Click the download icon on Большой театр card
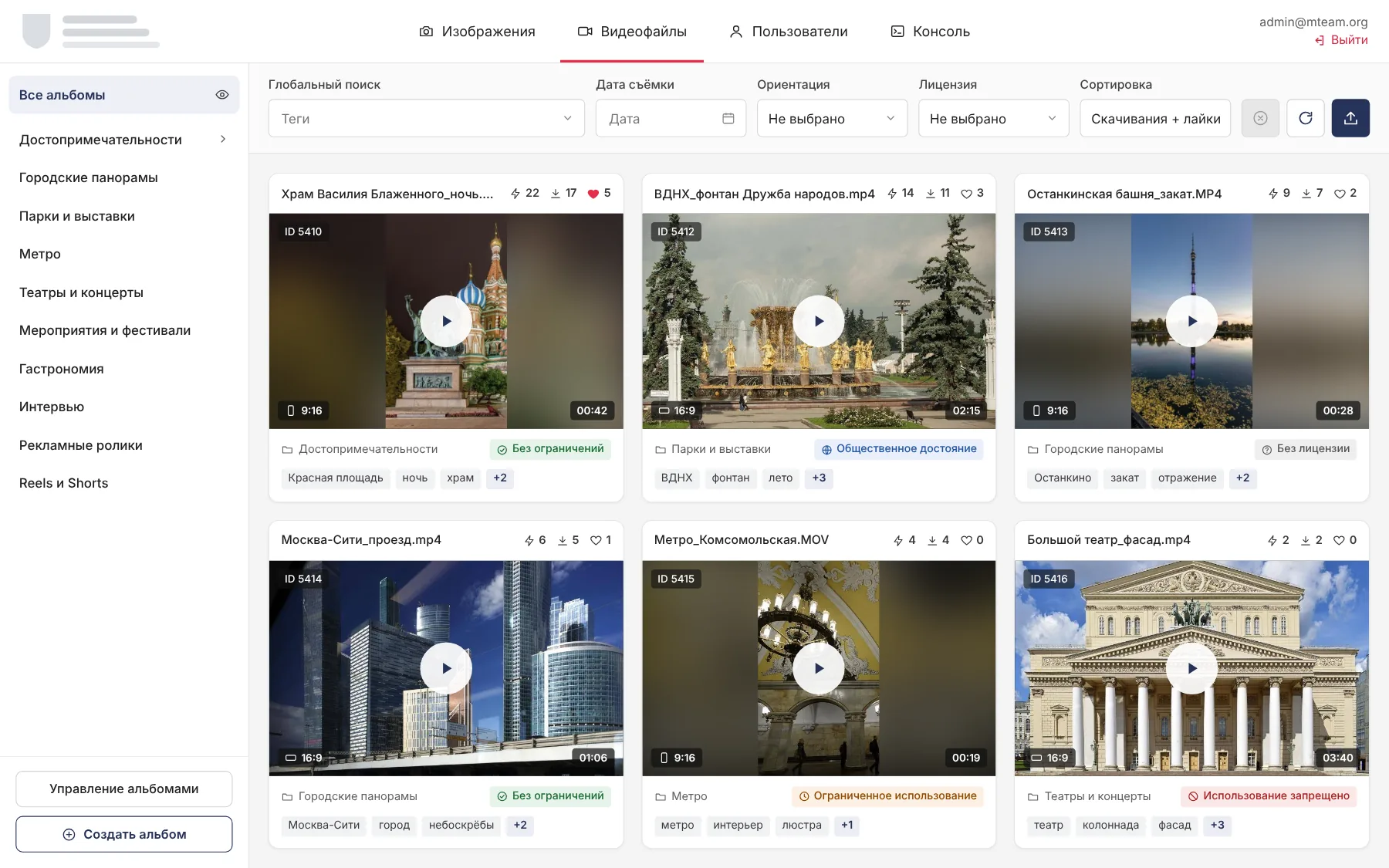 [1306, 541]
